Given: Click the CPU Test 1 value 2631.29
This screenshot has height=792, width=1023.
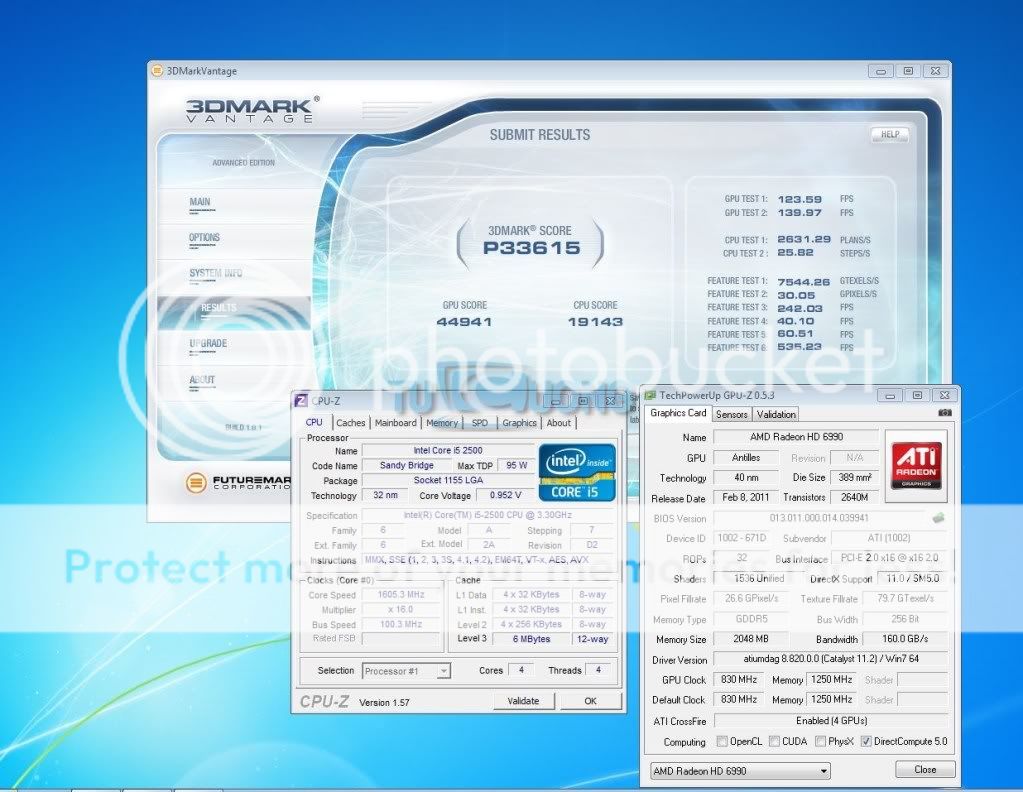Looking at the screenshot, I should [804, 239].
